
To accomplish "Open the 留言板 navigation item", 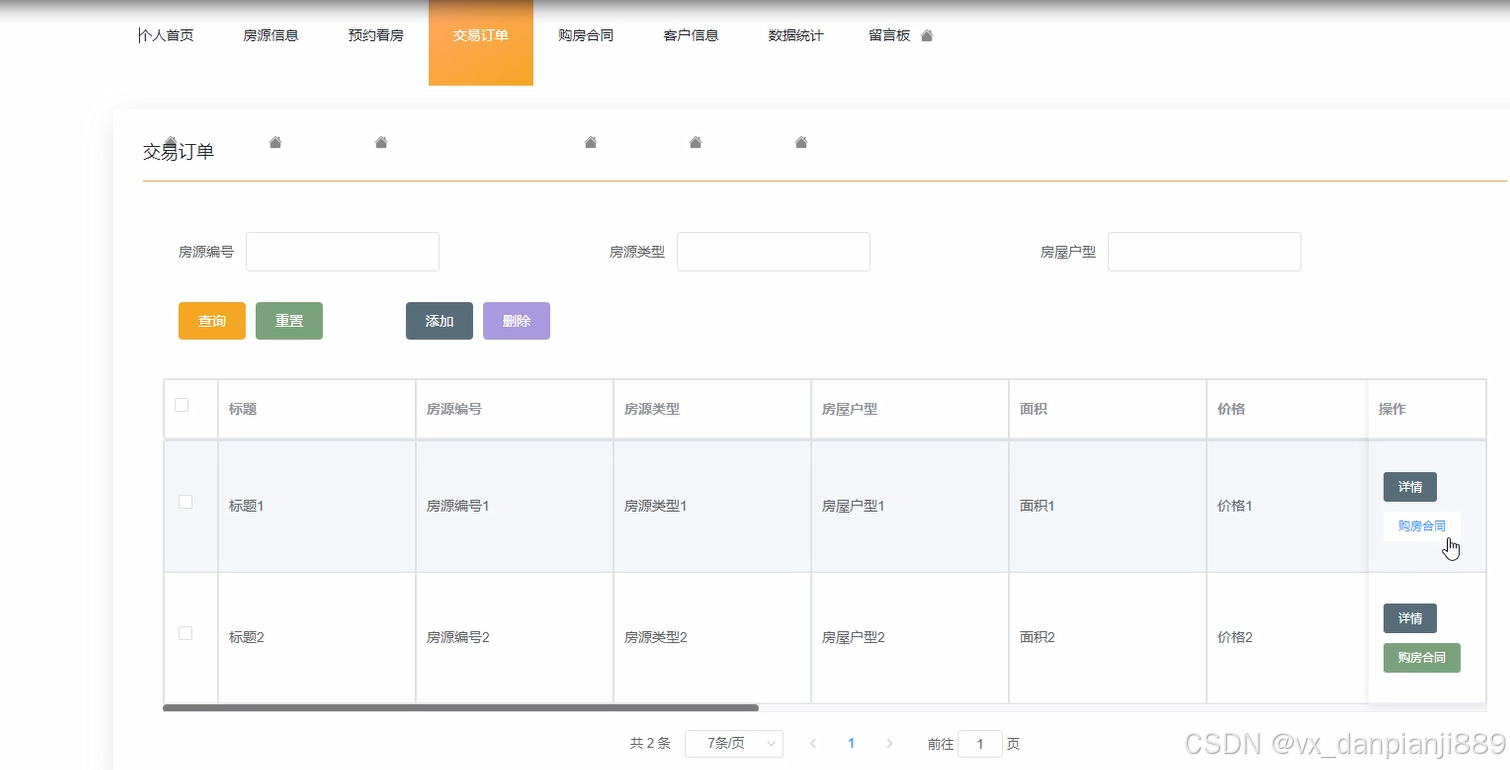I will pyautogui.click(x=889, y=36).
